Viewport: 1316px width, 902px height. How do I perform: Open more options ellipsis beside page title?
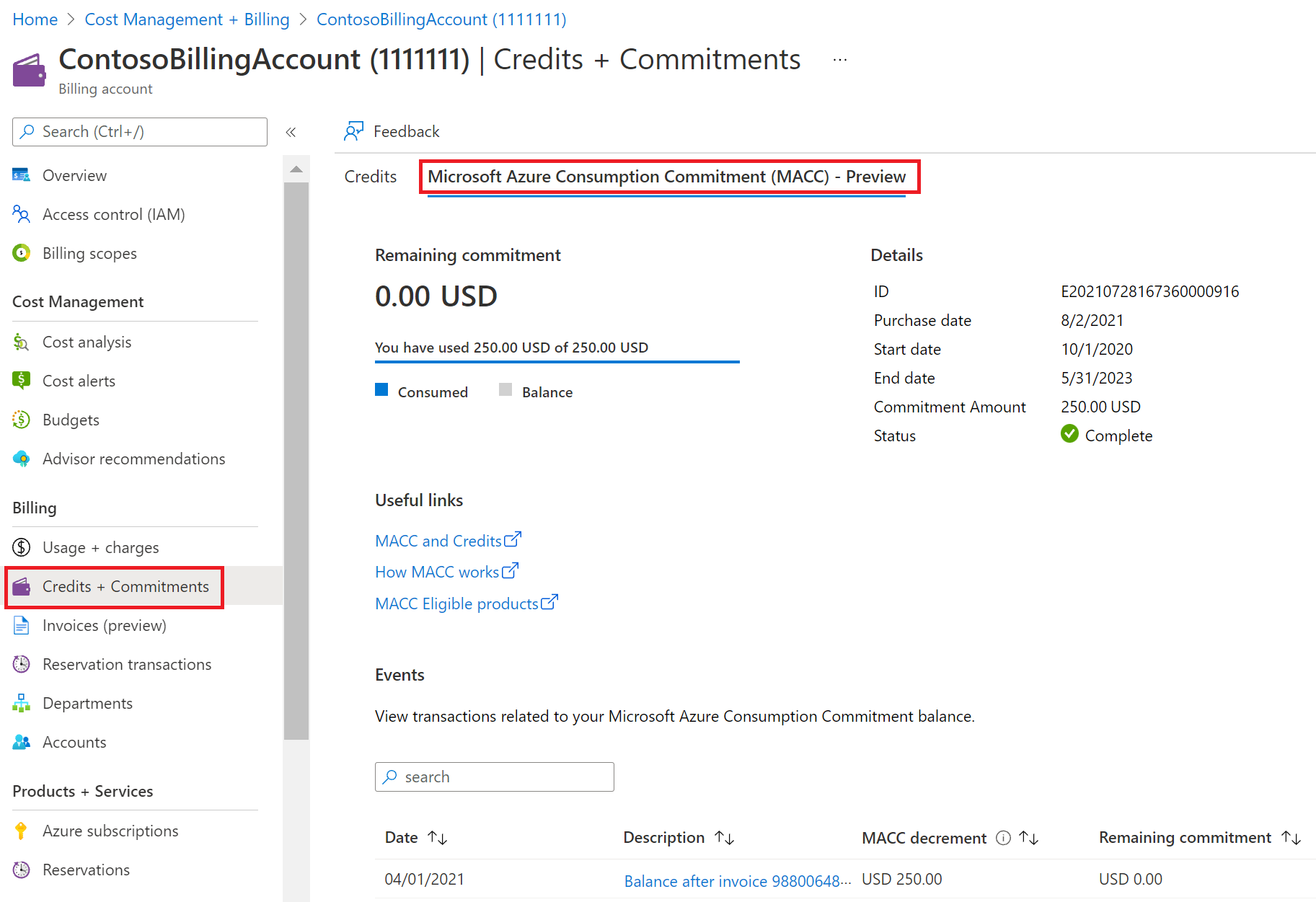click(x=840, y=60)
